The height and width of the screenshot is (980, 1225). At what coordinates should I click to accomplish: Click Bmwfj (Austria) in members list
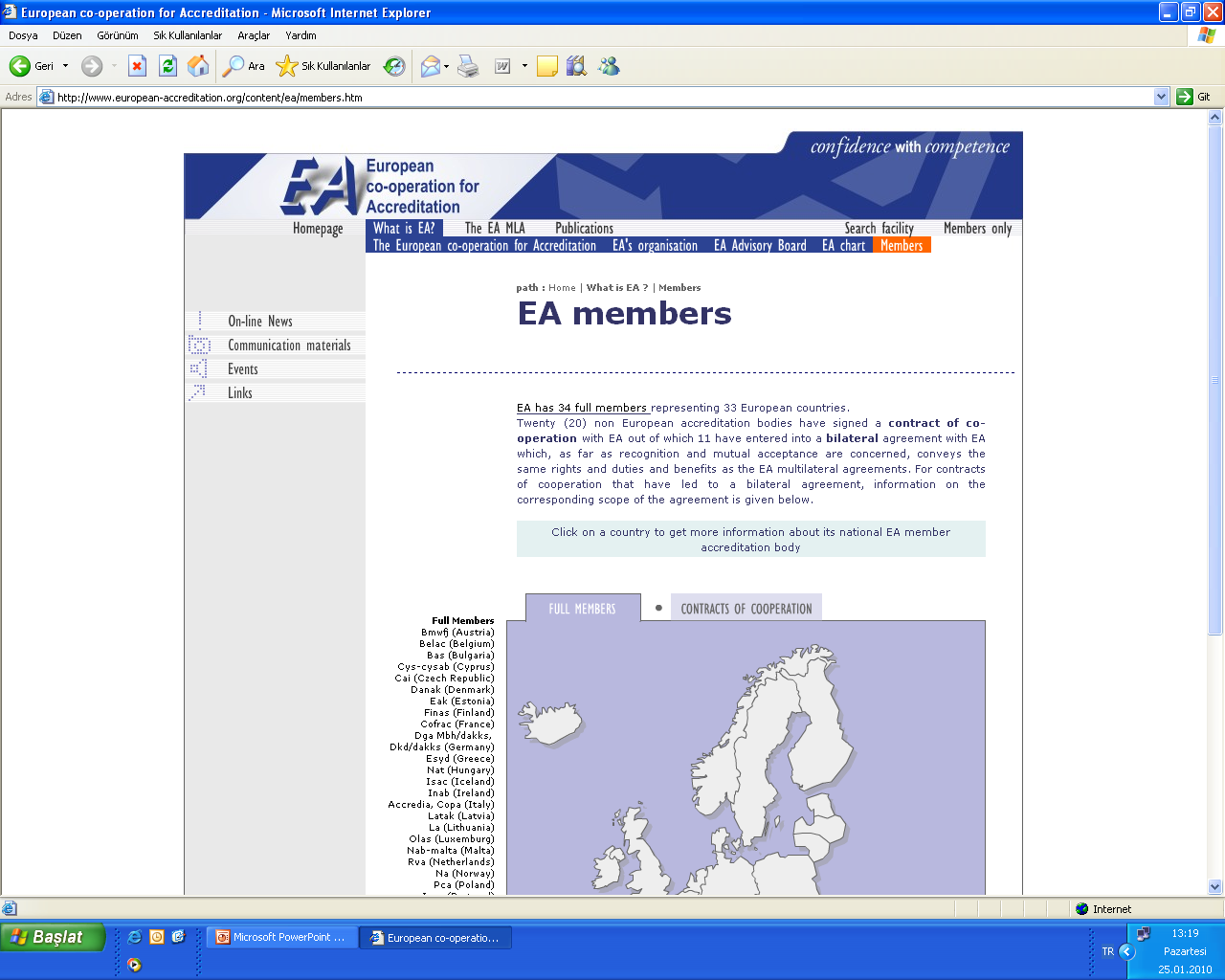[457, 633]
